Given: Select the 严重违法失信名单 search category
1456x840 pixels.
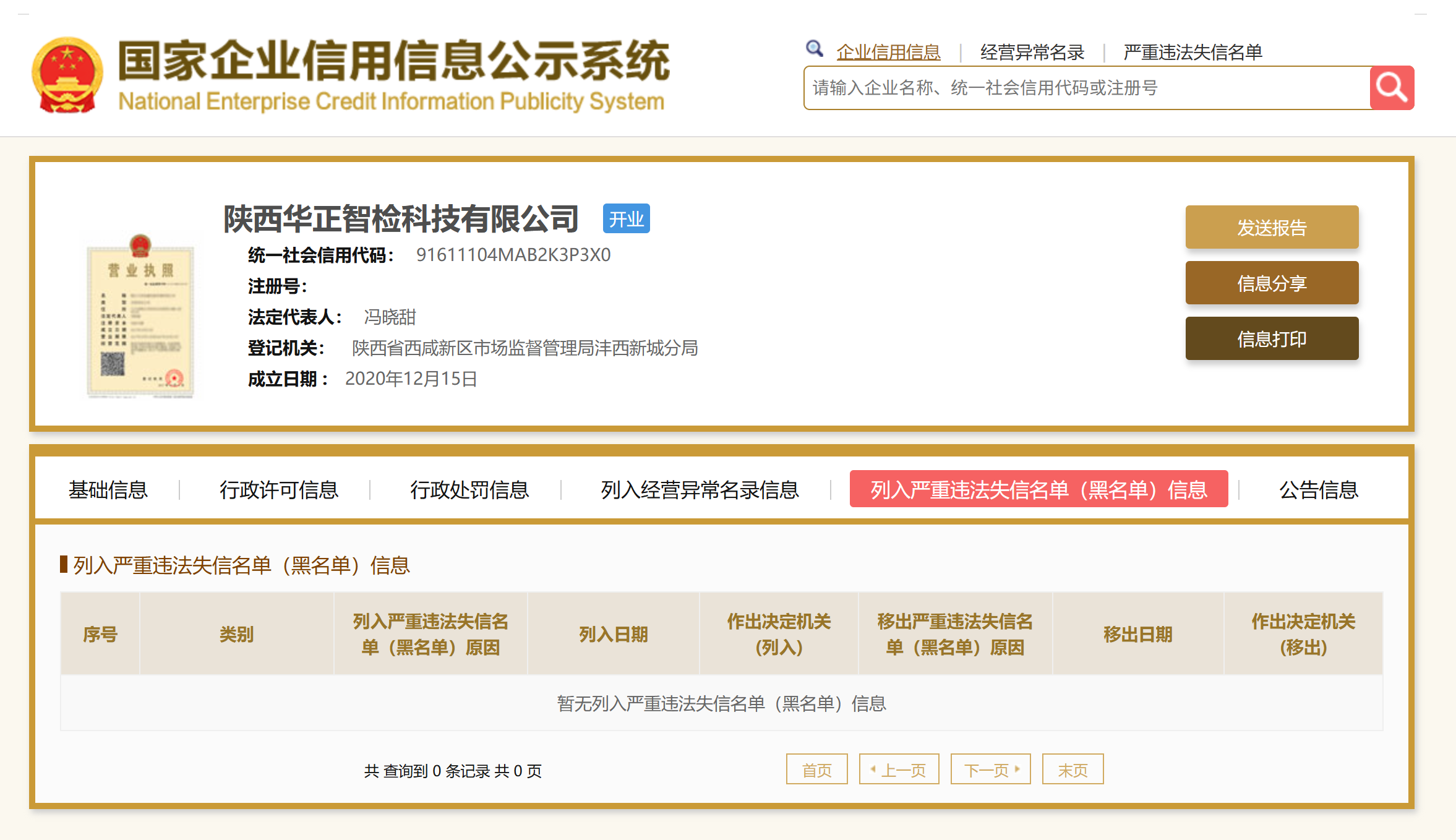Looking at the screenshot, I should tap(1193, 53).
